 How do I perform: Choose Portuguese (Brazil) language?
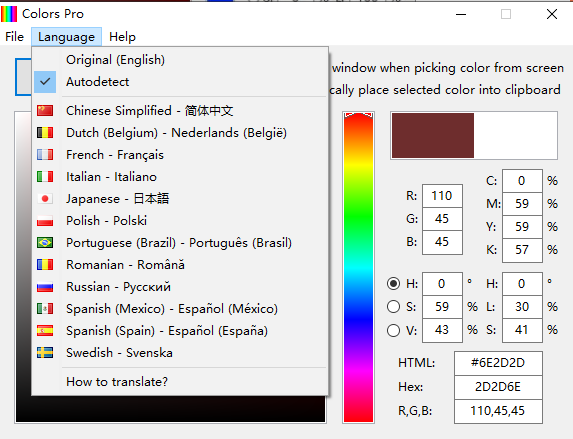tap(180, 243)
